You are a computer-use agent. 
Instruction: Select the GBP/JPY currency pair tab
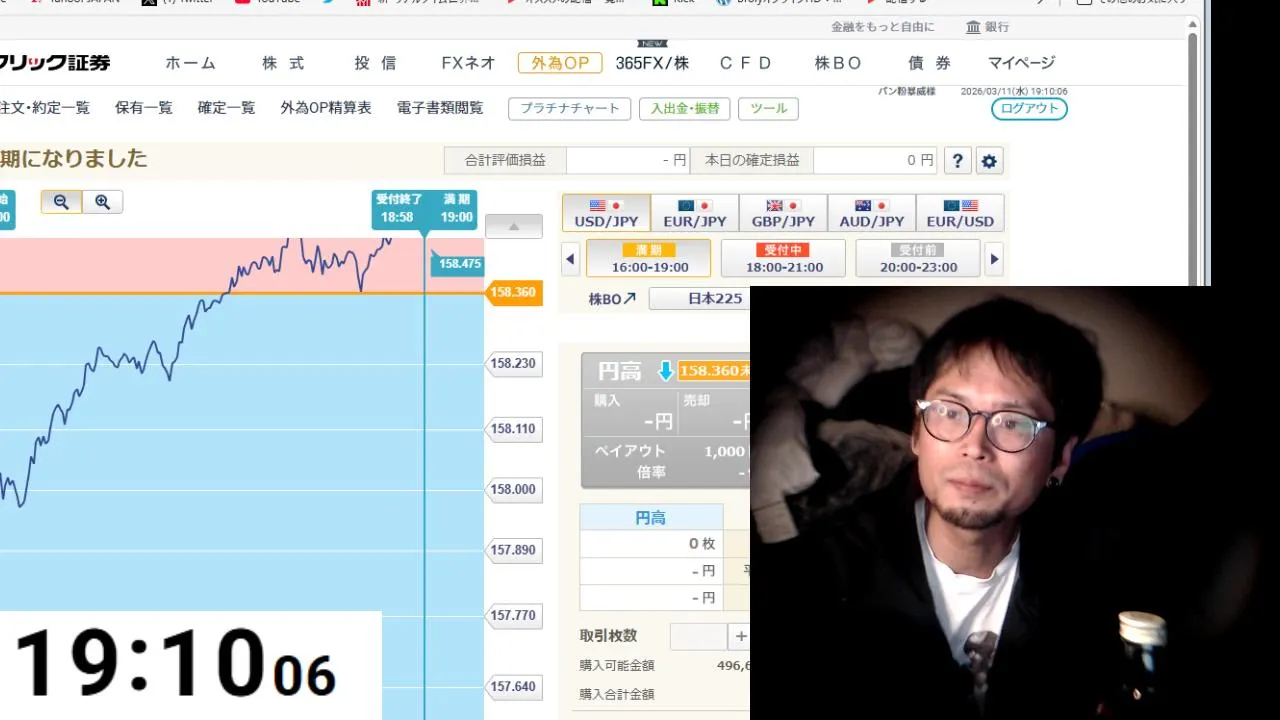coord(783,213)
